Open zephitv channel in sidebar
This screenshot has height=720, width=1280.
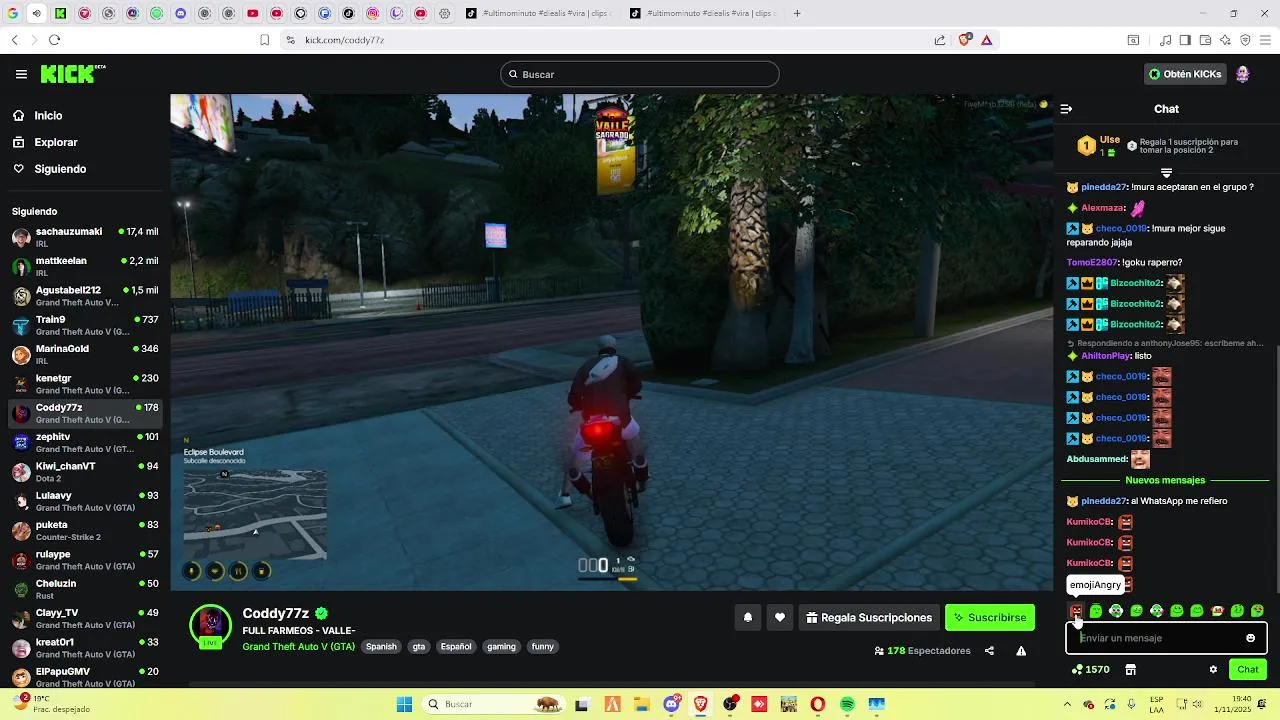[x=85, y=442]
